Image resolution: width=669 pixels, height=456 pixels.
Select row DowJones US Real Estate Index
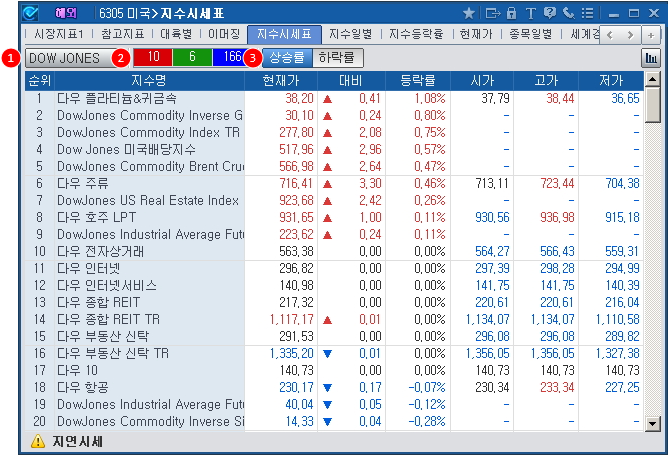334,200
